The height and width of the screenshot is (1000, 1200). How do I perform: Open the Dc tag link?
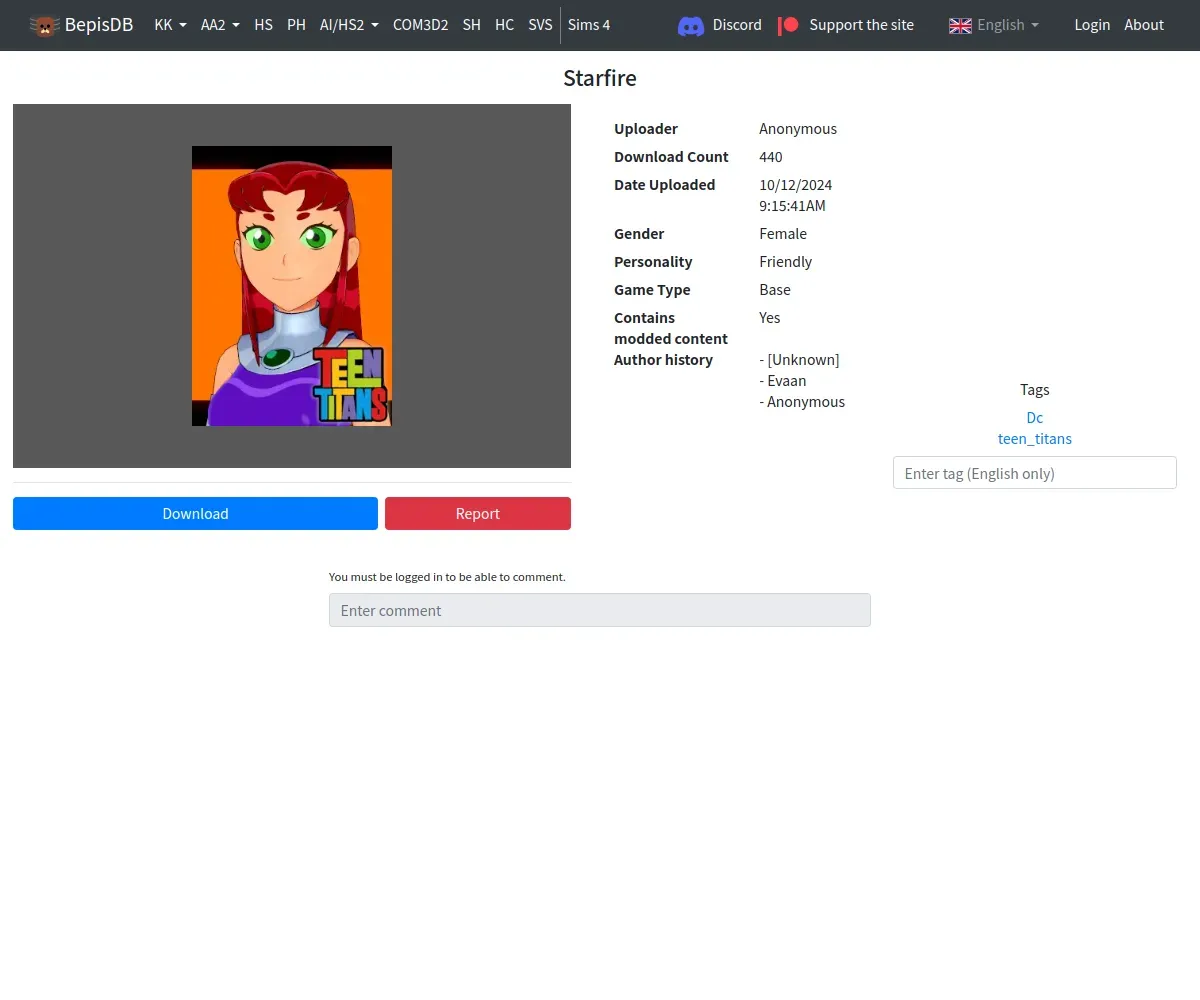(1035, 417)
